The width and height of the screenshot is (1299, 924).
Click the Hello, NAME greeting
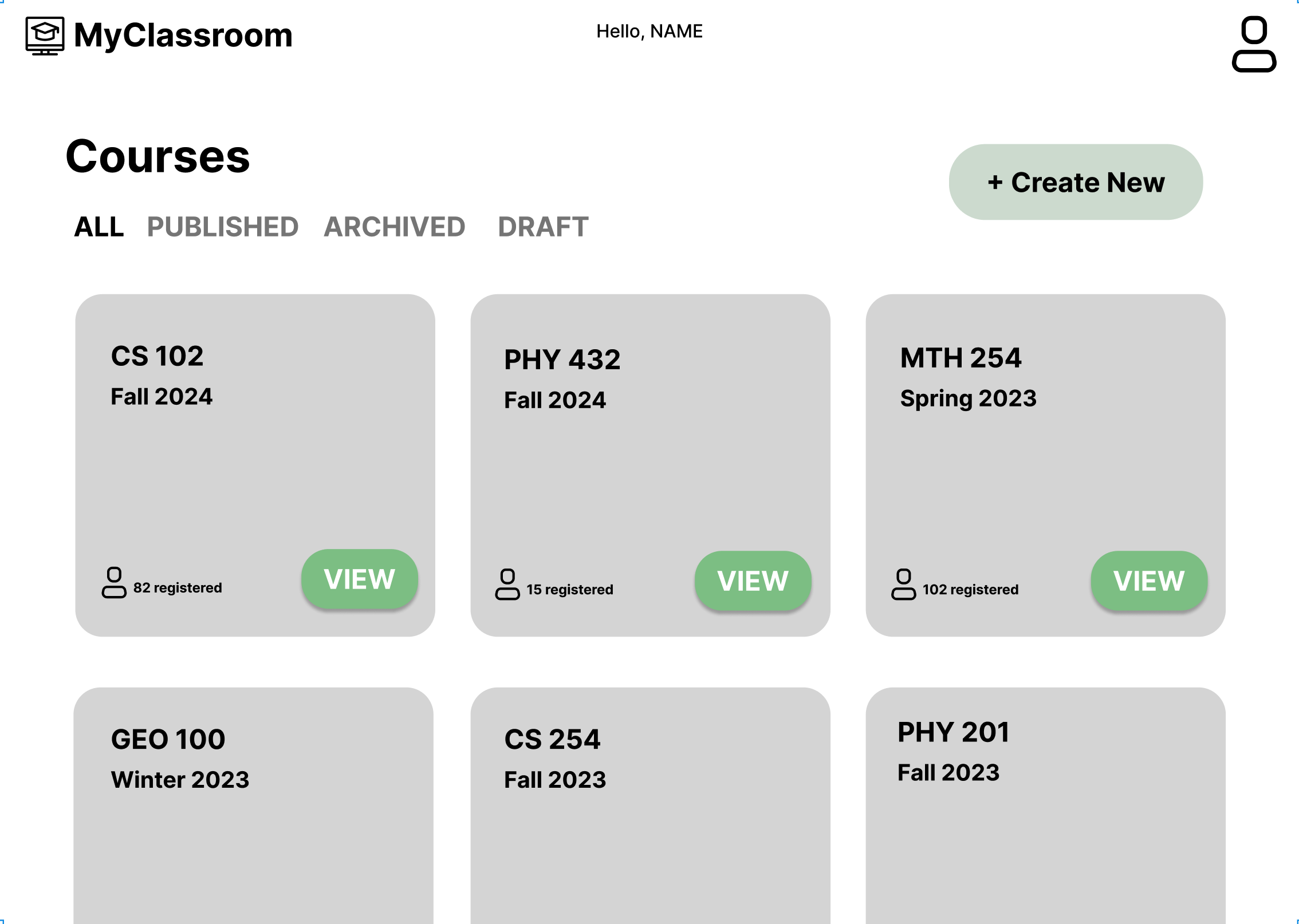pos(649,31)
